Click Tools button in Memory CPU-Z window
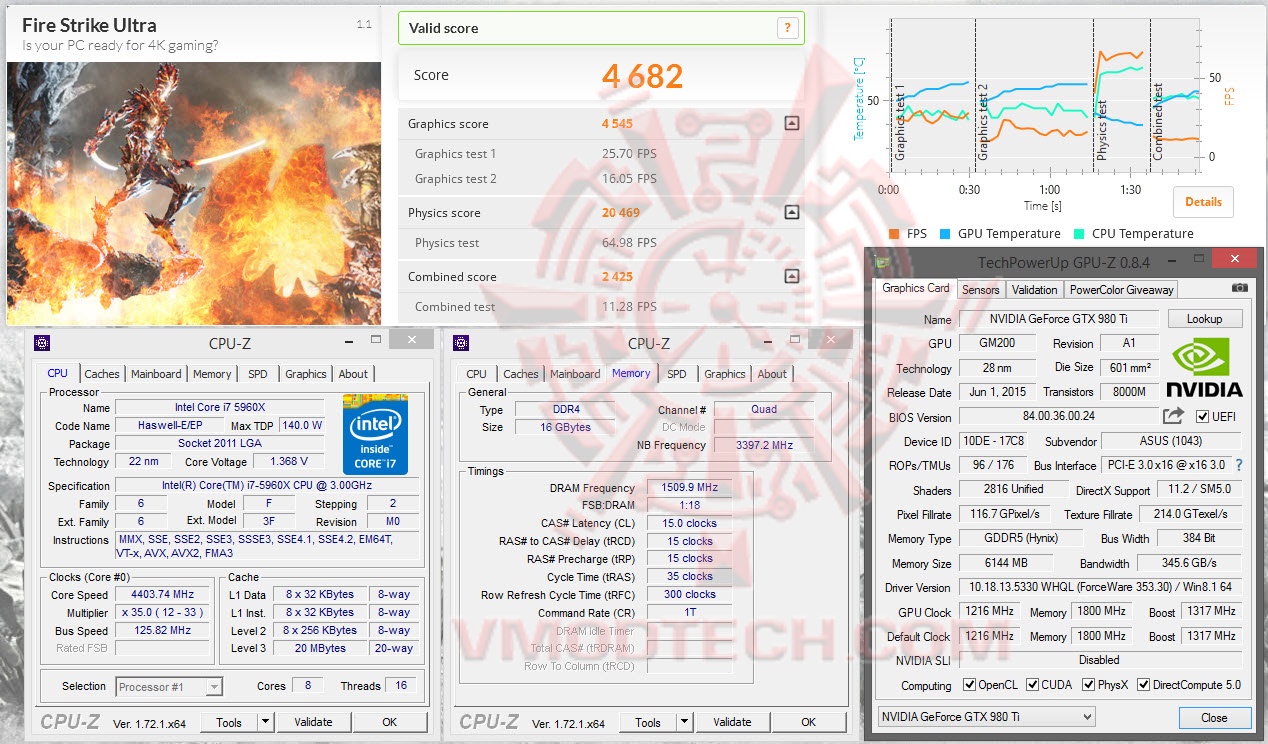The height and width of the screenshot is (744, 1268). [x=648, y=722]
